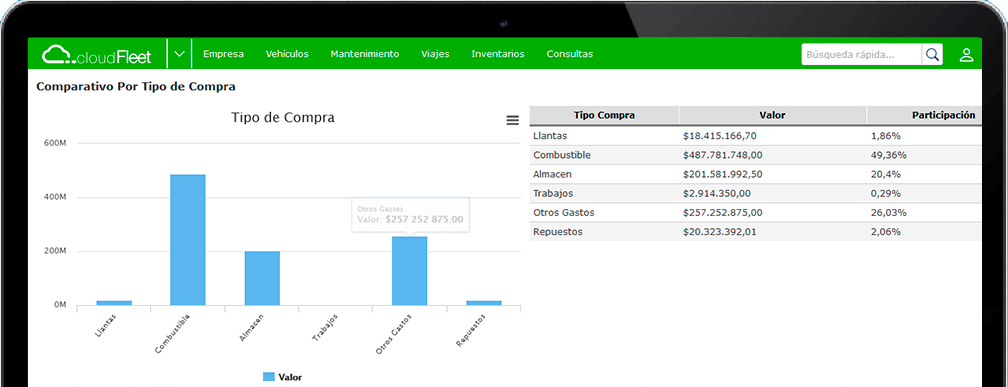
Task: Click the Otros Gastos bar in the chart
Action: click(x=410, y=271)
